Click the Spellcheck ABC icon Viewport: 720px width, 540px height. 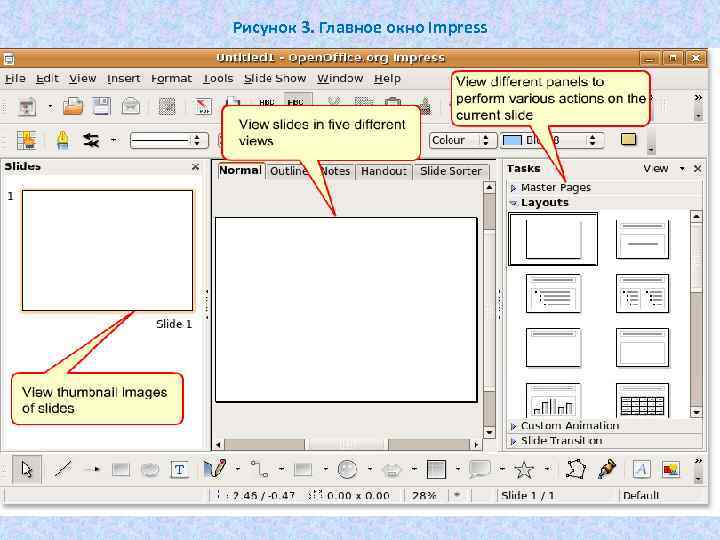pyautogui.click(x=267, y=102)
